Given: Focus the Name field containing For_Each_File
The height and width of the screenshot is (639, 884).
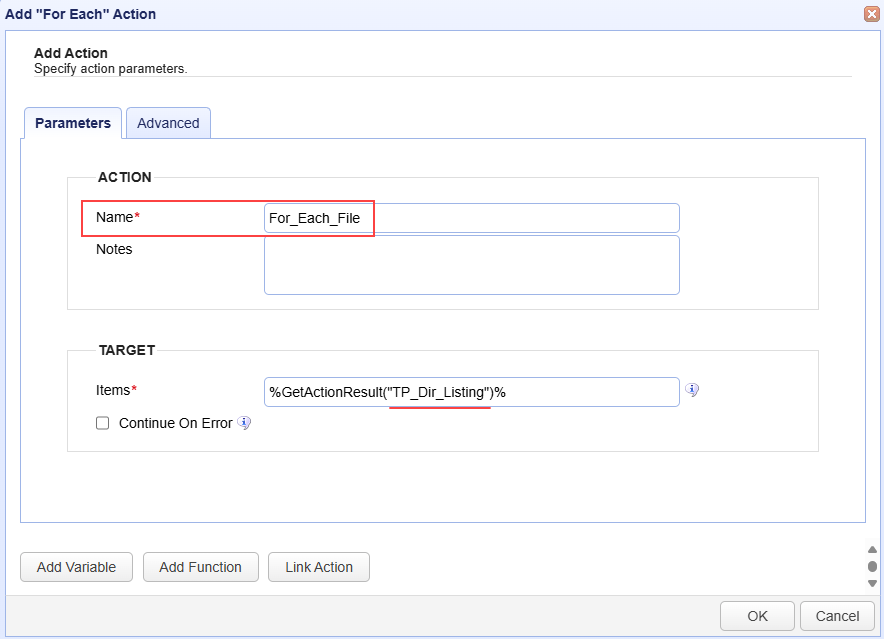Looking at the screenshot, I should click(471, 218).
